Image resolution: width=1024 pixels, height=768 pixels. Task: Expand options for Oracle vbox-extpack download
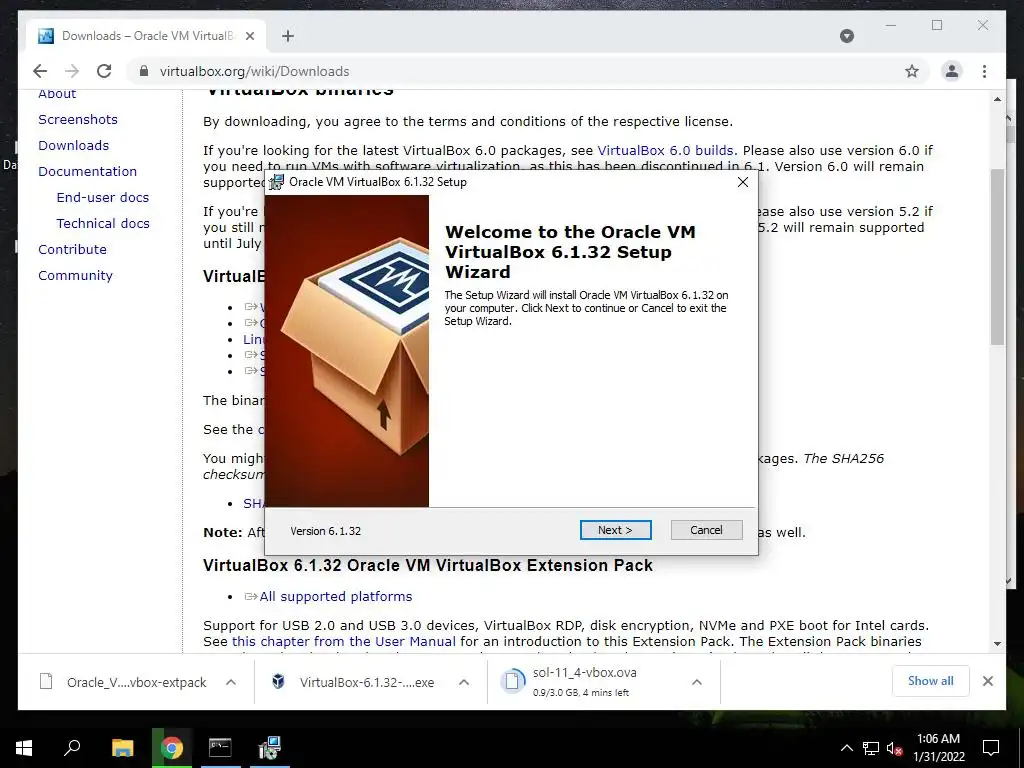pos(231,682)
